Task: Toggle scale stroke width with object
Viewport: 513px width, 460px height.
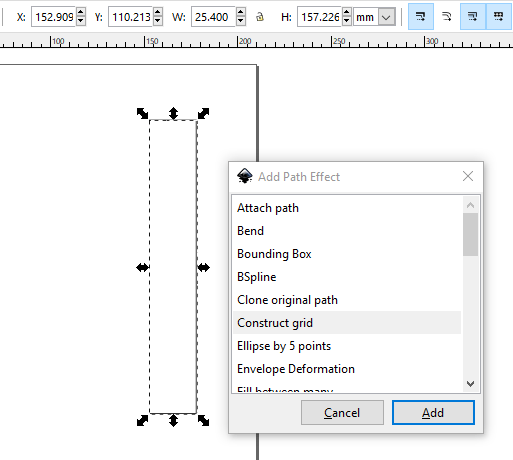Action: click(421, 16)
